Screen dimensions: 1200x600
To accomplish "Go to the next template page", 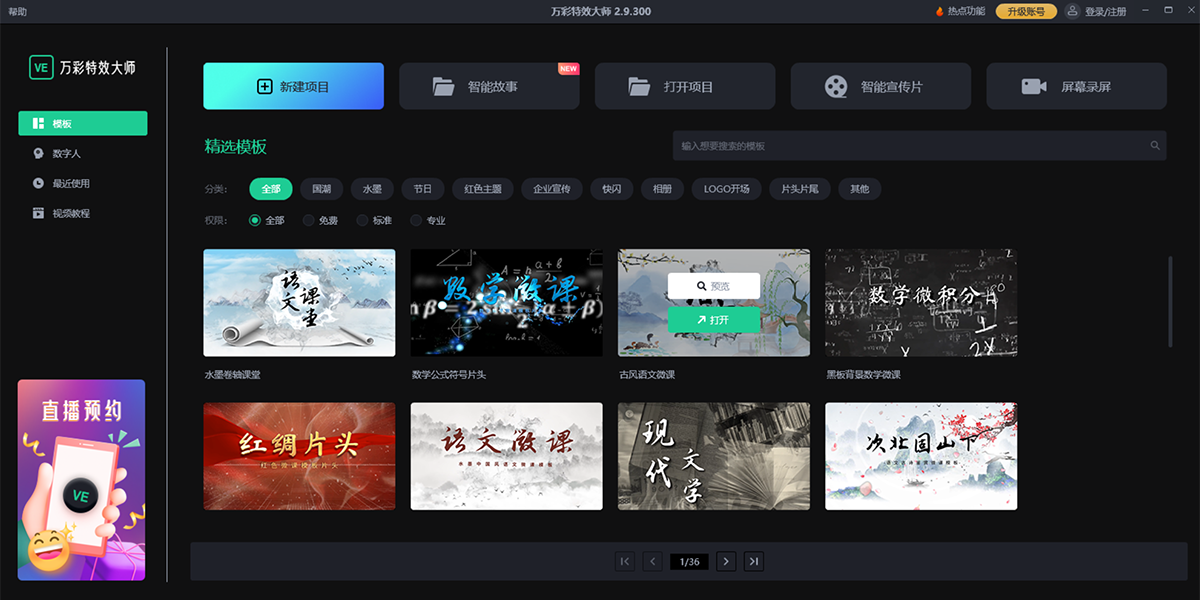I will coord(726,561).
